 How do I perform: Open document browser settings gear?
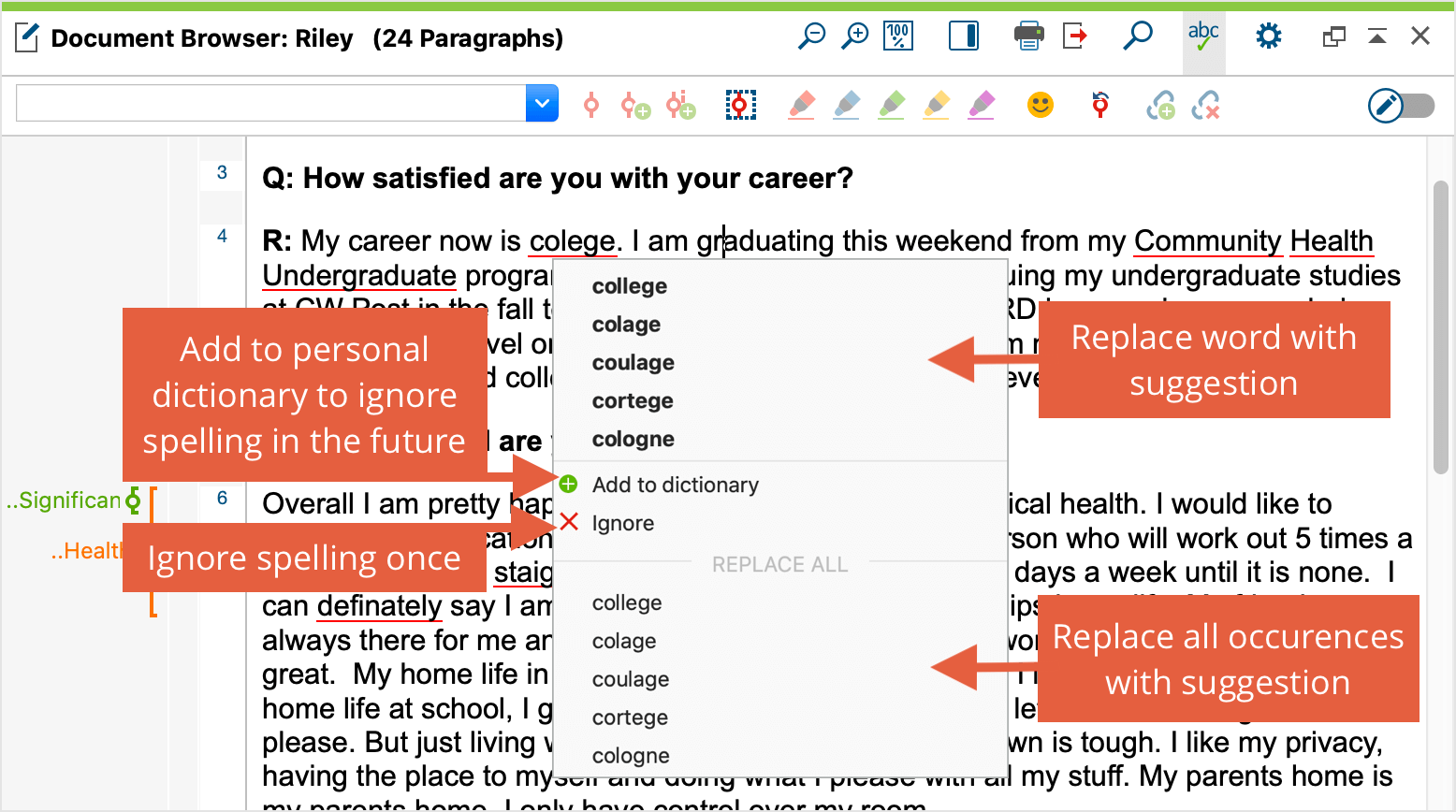point(1269,36)
